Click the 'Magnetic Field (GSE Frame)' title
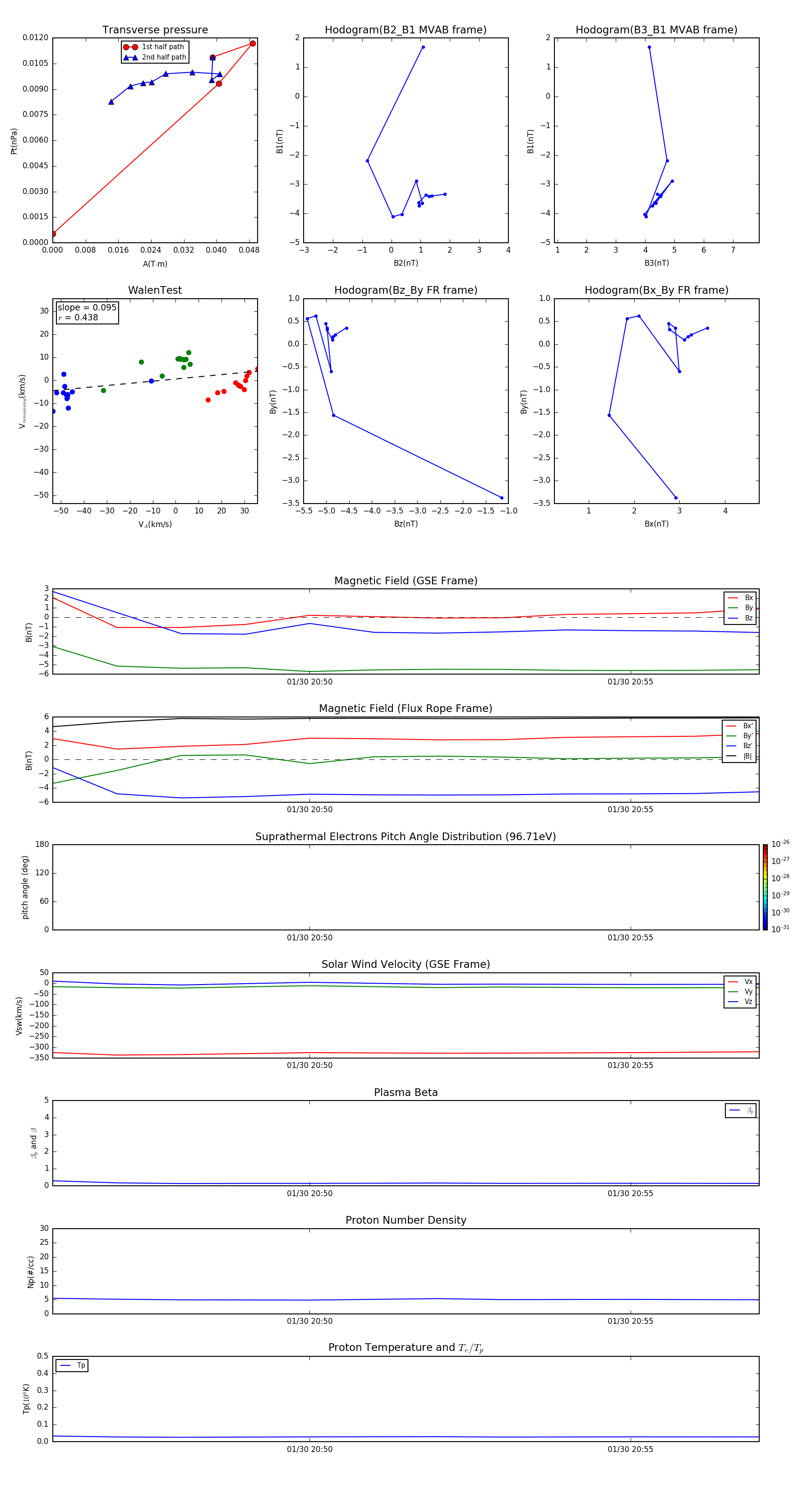Screen dimensions: 812x1489 tap(405, 581)
